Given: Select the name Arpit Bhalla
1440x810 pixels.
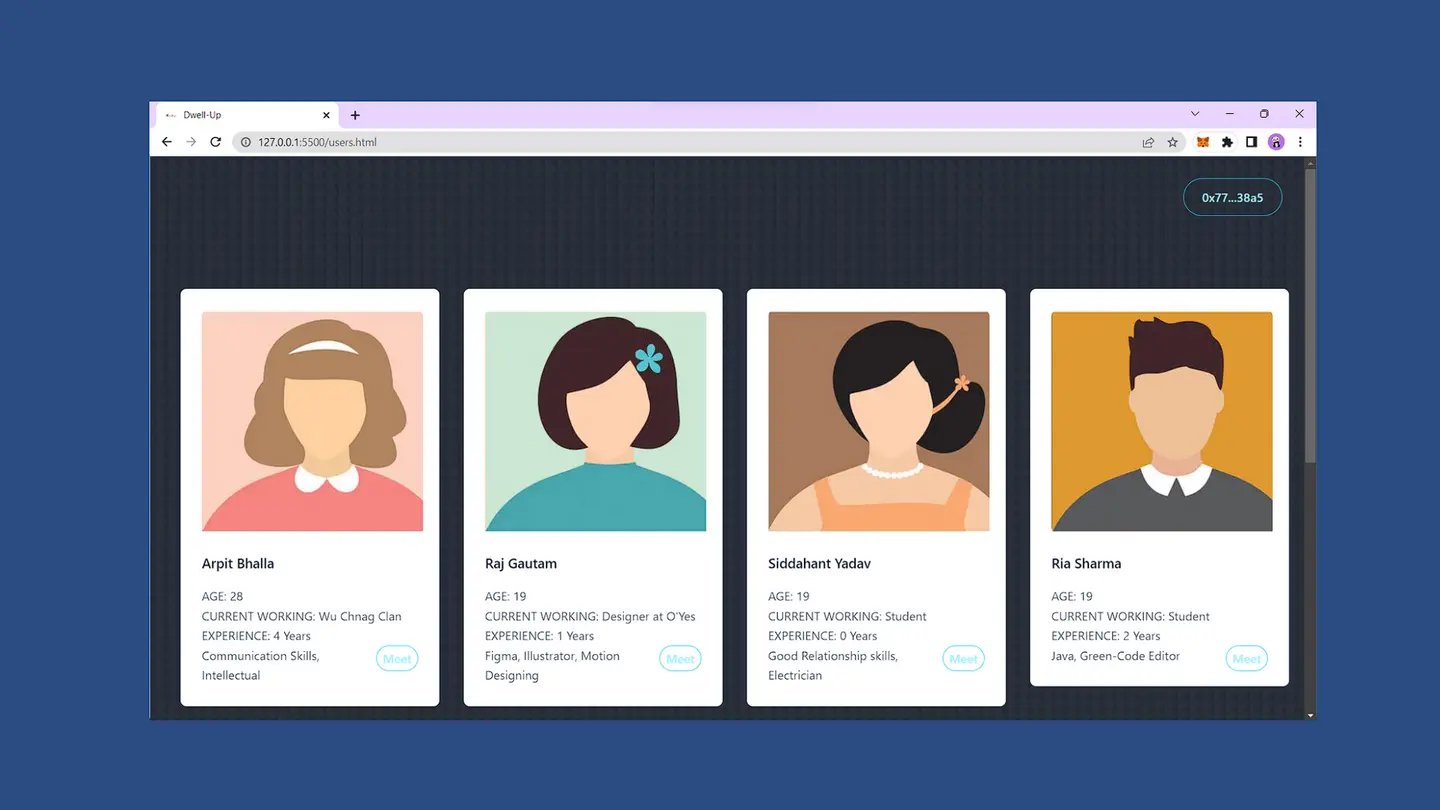Looking at the screenshot, I should (x=238, y=564).
